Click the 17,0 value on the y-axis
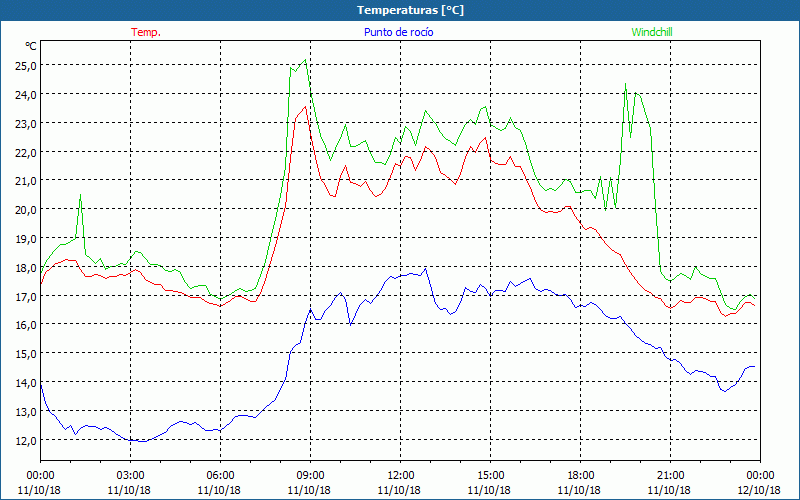Image resolution: width=800 pixels, height=500 pixels. pos(26,296)
